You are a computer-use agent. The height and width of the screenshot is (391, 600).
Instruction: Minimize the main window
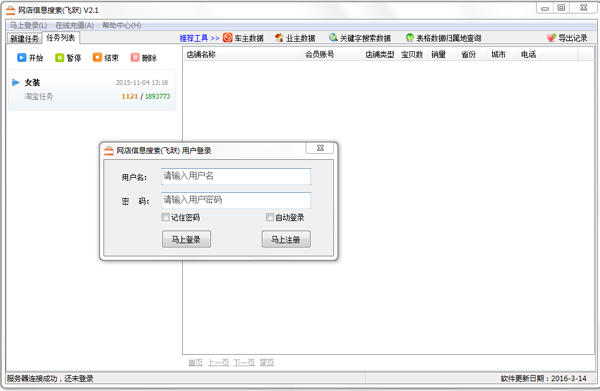point(545,8)
